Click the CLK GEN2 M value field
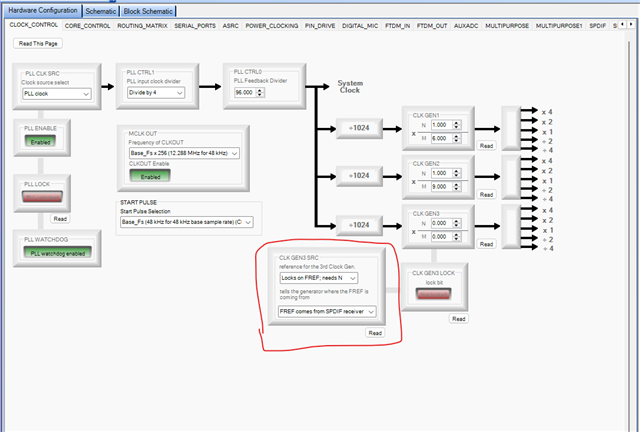Screen dimensions: 640x432 (x=441, y=187)
